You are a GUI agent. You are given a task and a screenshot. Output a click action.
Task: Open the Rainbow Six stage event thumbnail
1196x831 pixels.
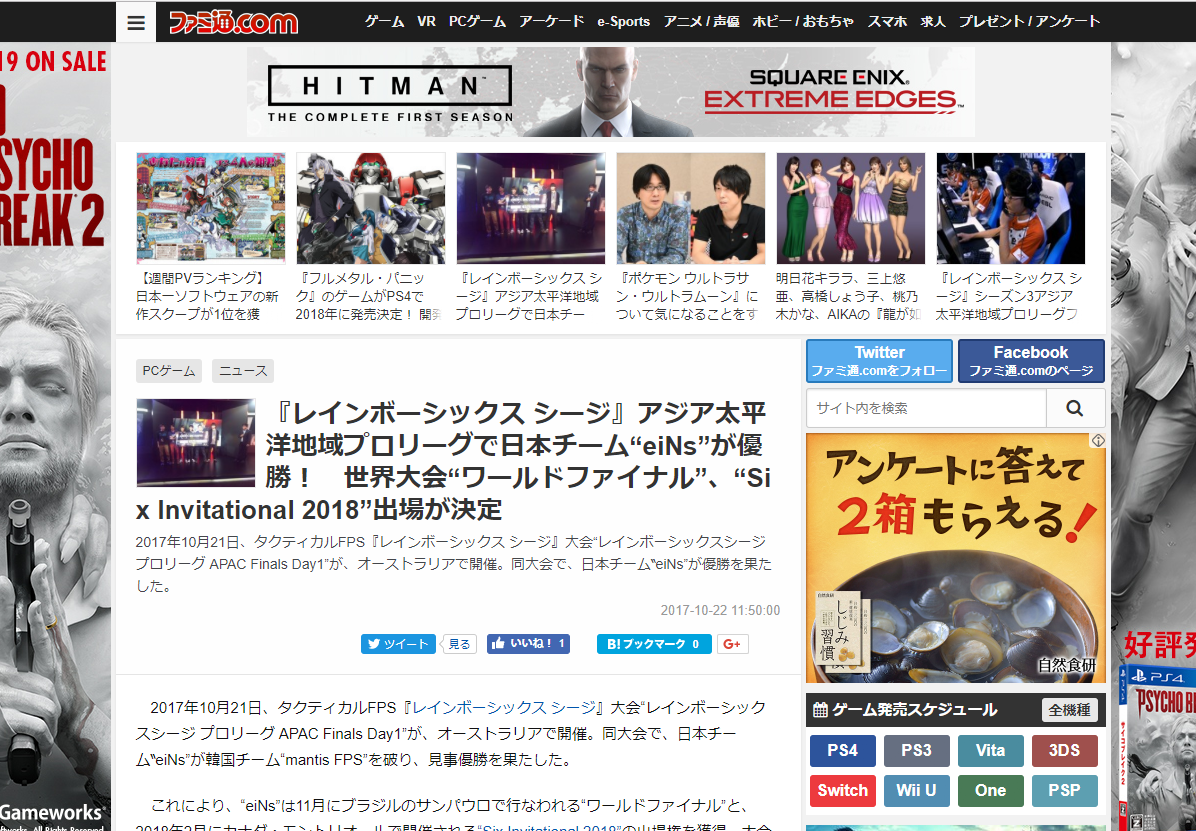coord(531,208)
